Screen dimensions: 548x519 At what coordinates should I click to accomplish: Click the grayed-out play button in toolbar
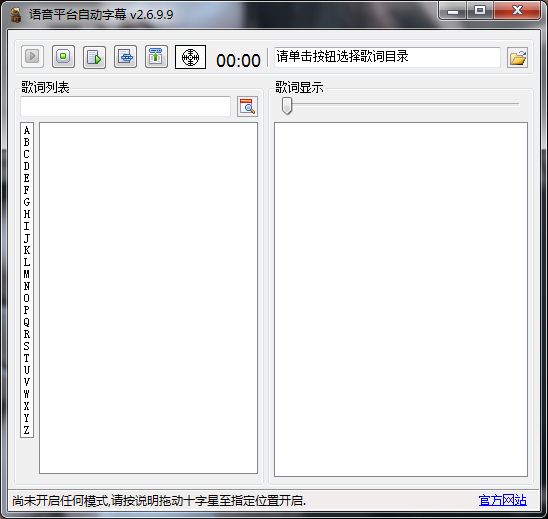click(32, 56)
